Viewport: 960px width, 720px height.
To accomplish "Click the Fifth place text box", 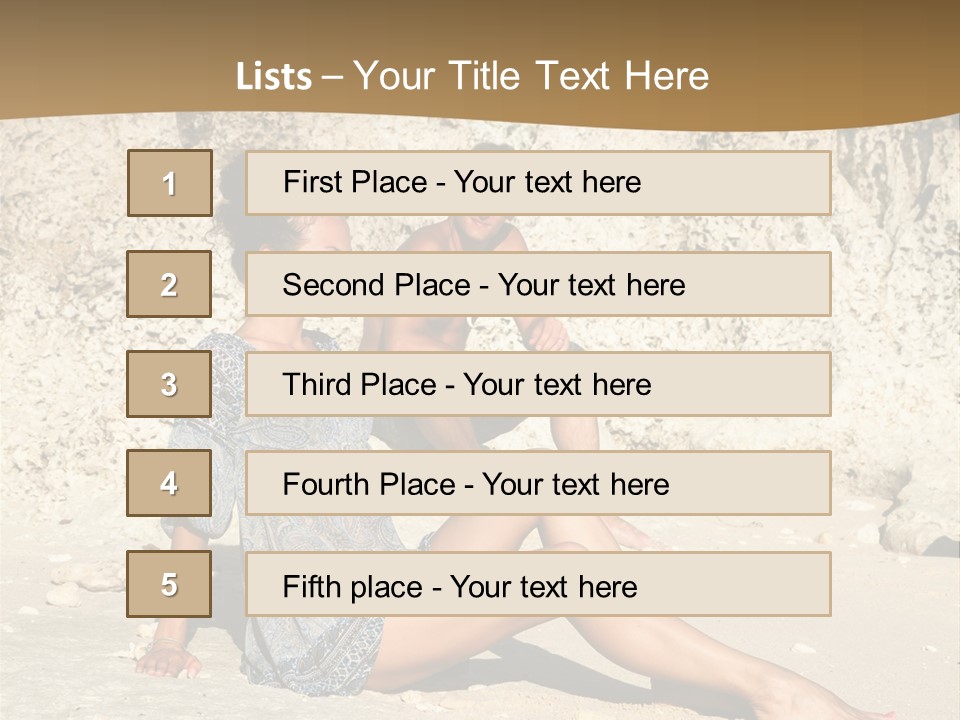I will 538,584.
